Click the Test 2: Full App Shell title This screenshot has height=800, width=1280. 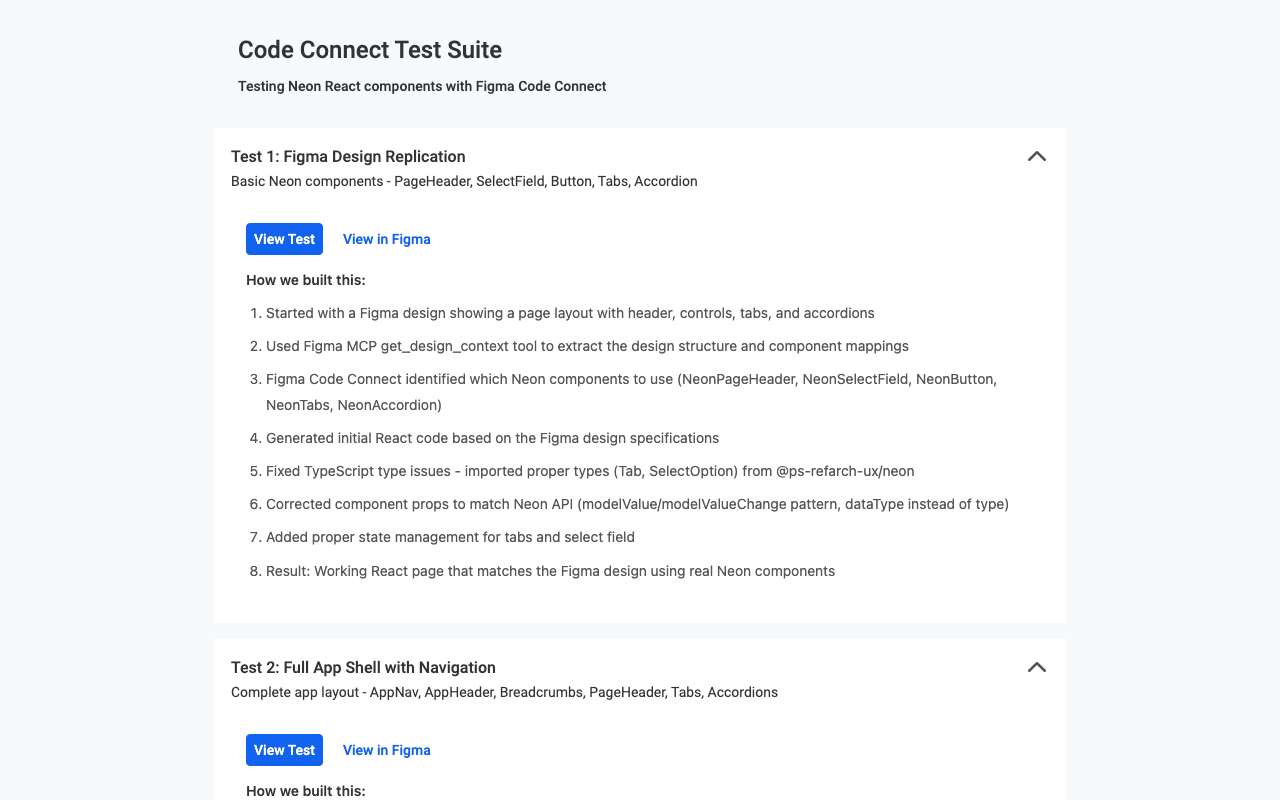point(363,667)
